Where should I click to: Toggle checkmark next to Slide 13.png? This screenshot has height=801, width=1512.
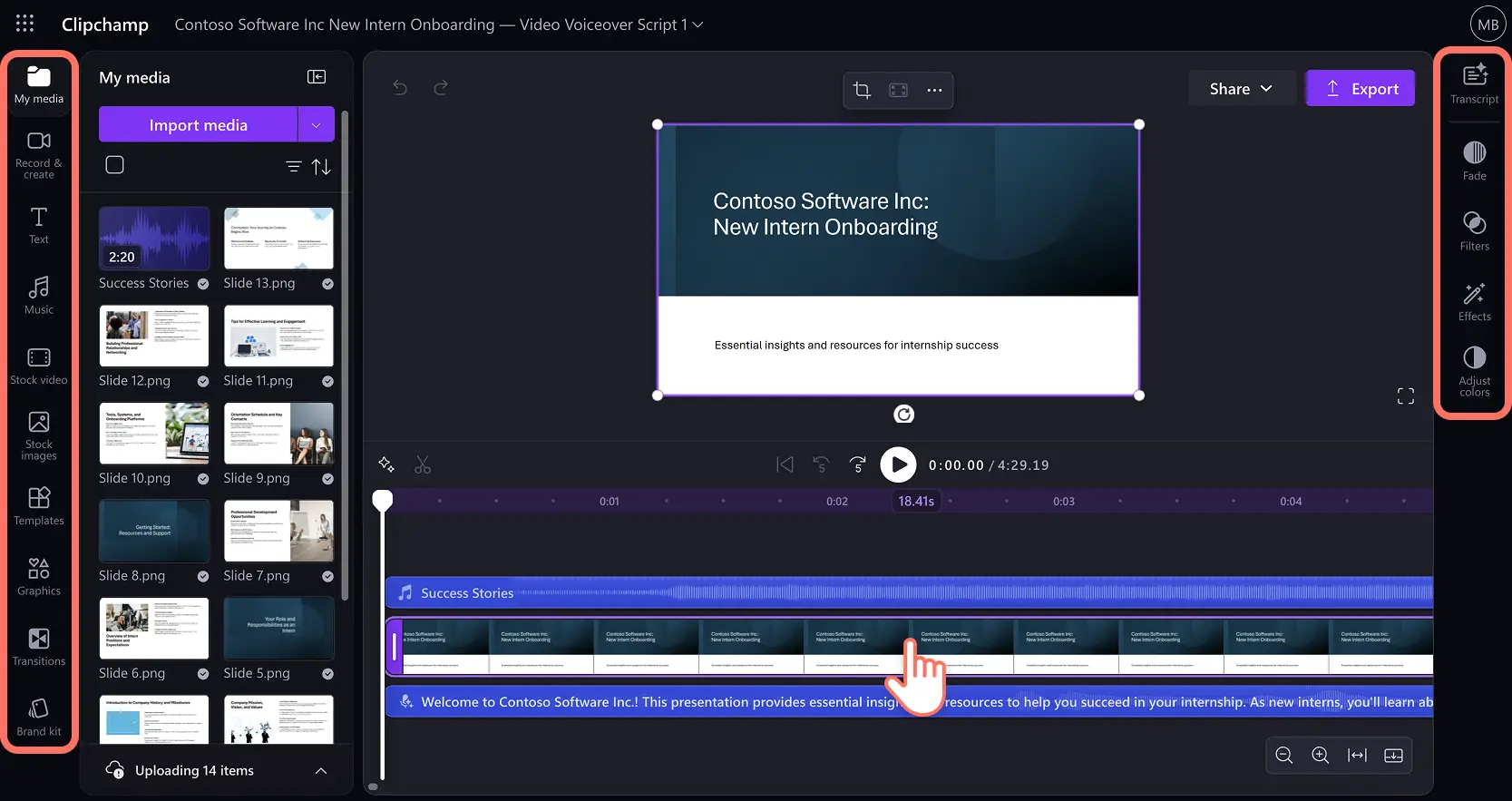click(x=327, y=284)
